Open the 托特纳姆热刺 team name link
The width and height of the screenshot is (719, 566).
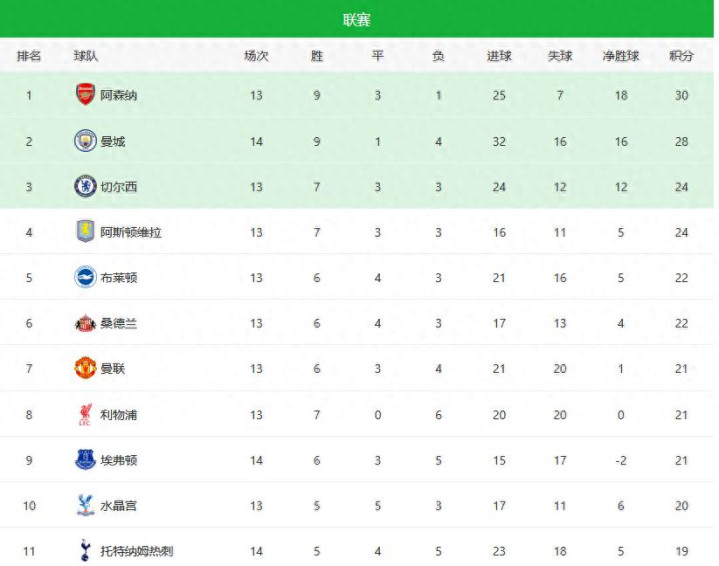point(137,552)
